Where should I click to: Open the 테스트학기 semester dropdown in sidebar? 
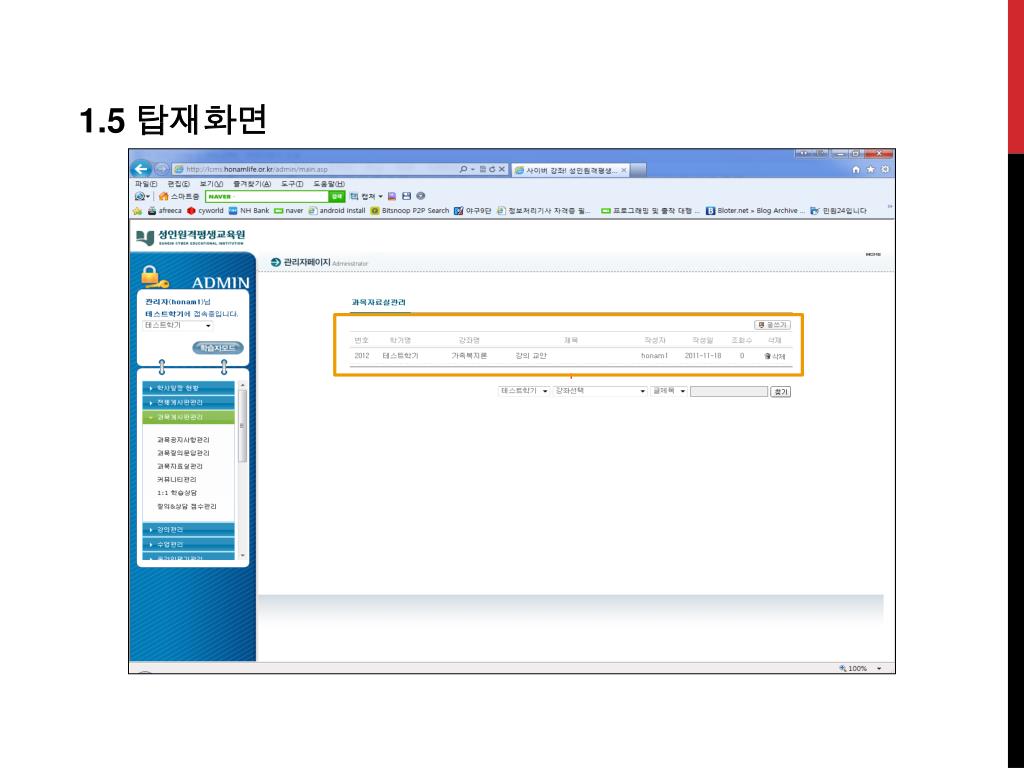(178, 325)
